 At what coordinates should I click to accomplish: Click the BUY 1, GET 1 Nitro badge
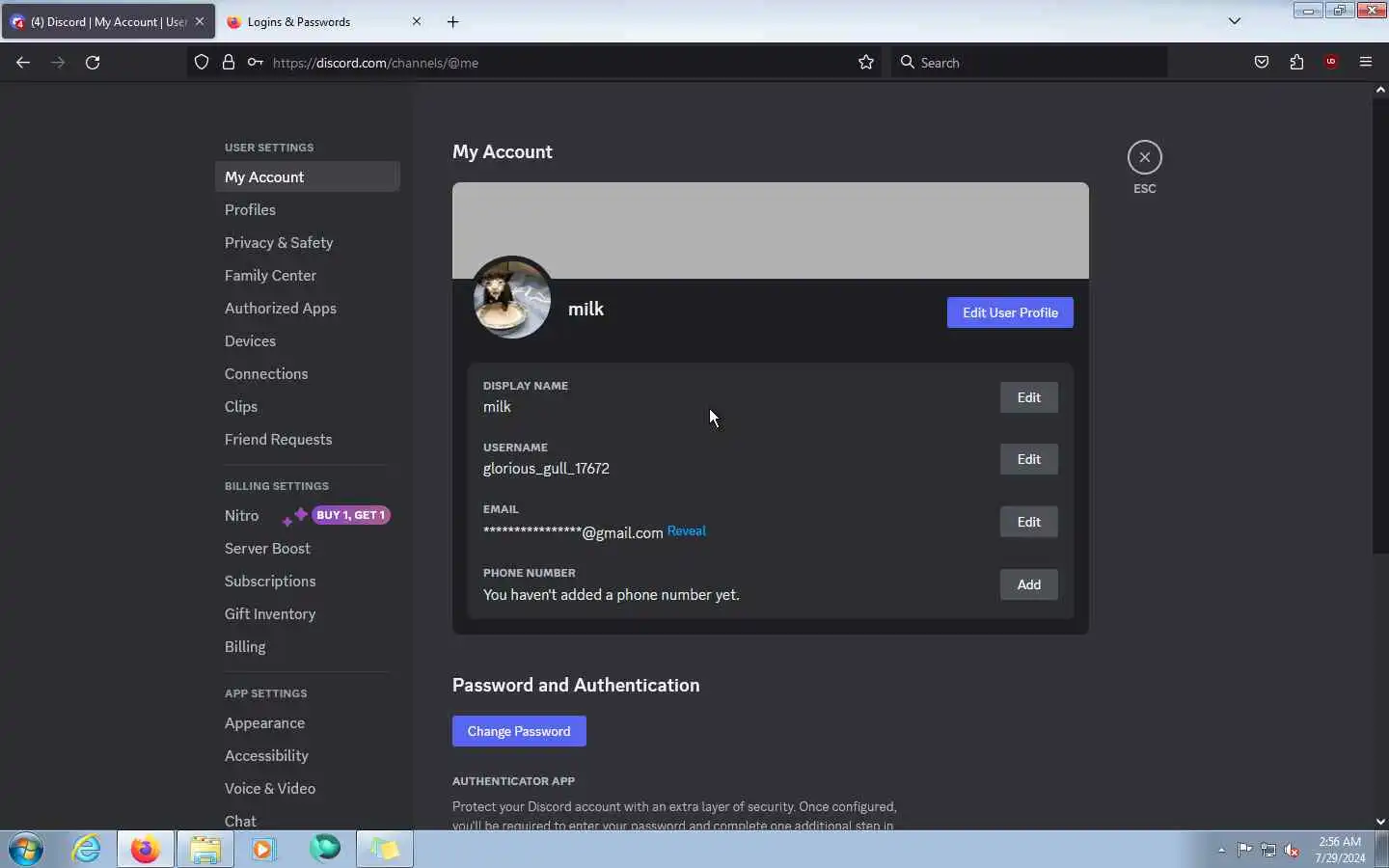pyautogui.click(x=351, y=515)
